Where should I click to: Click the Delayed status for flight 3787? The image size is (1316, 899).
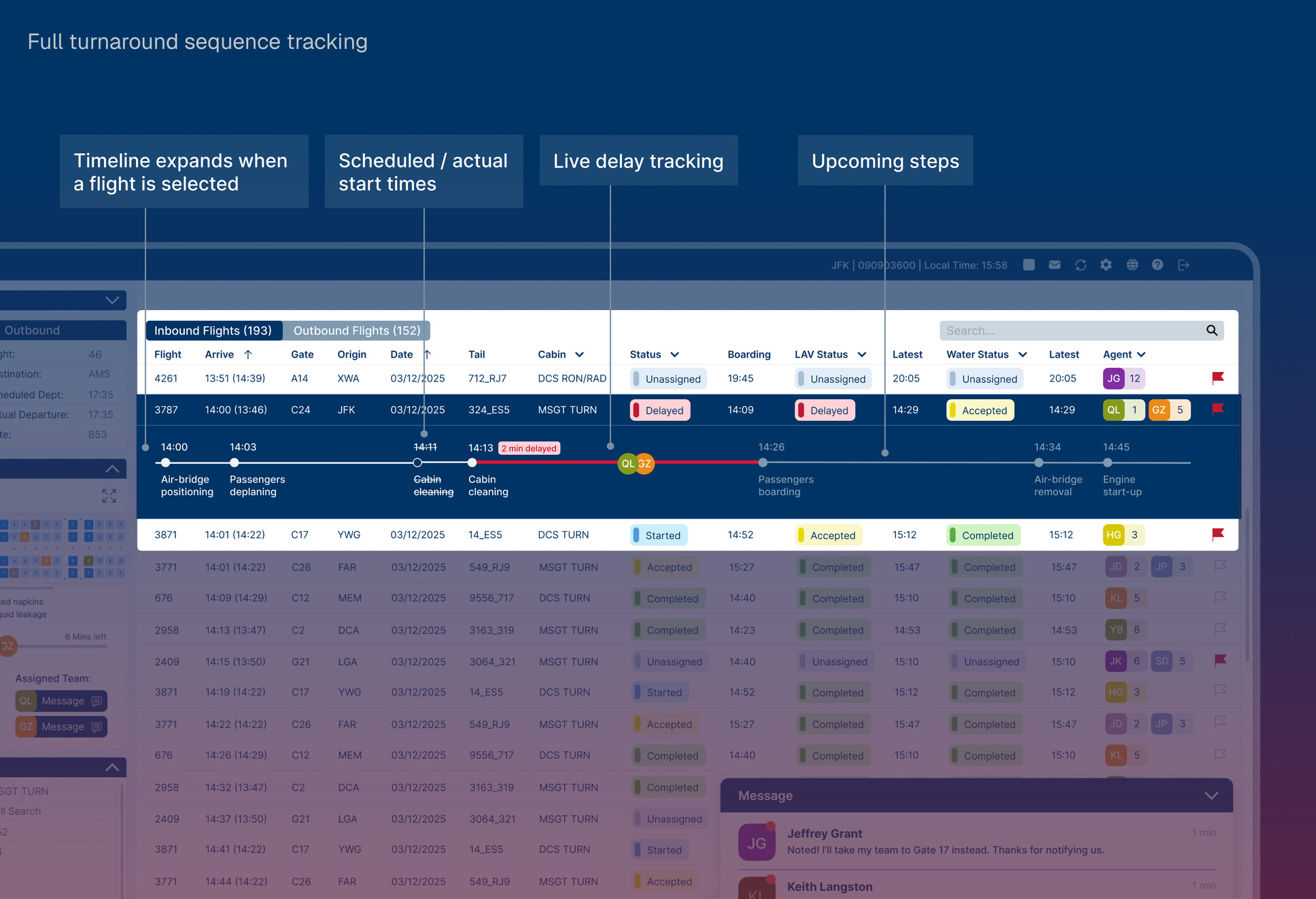660,411
